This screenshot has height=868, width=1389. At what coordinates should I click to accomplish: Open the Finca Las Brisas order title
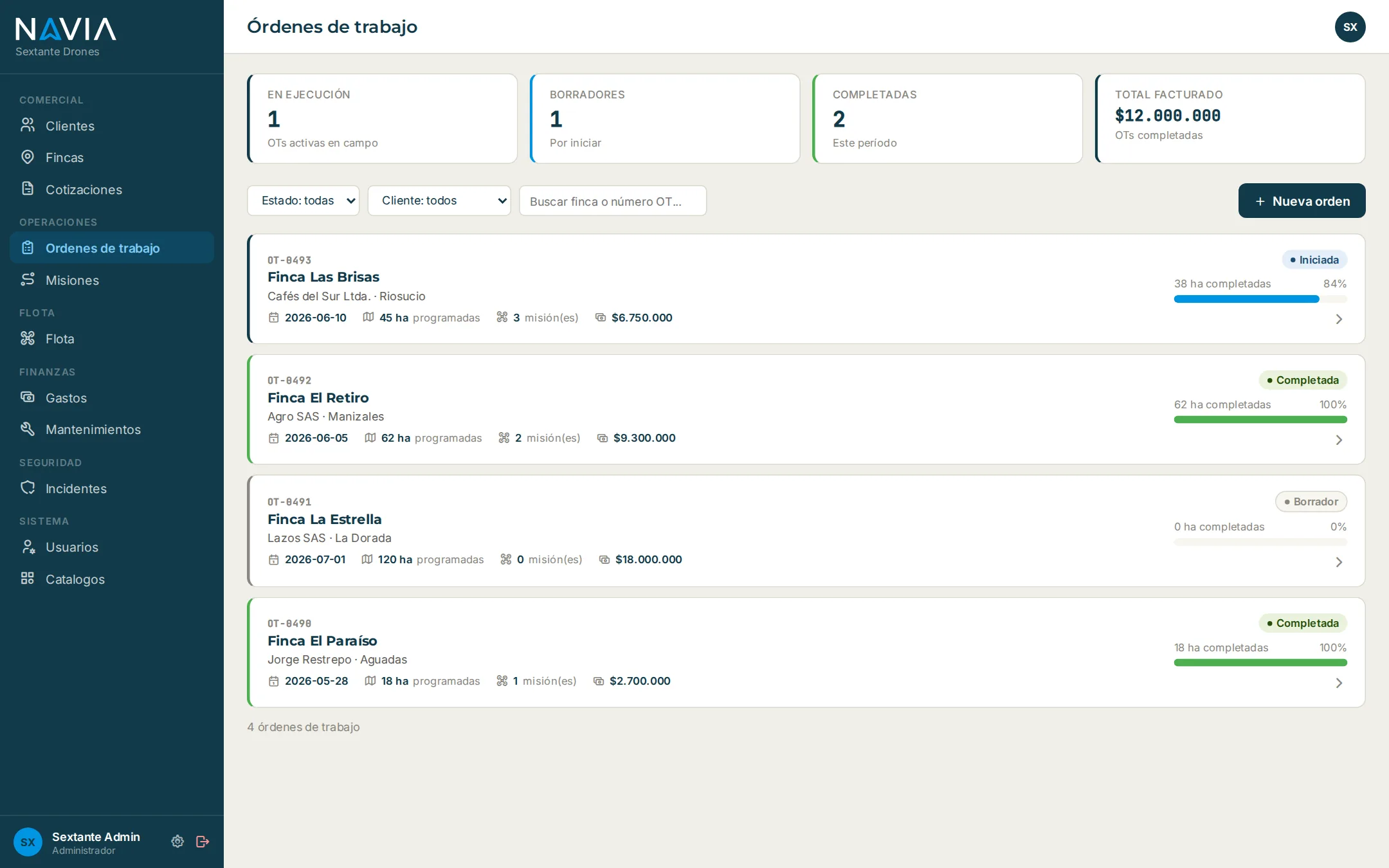323,276
